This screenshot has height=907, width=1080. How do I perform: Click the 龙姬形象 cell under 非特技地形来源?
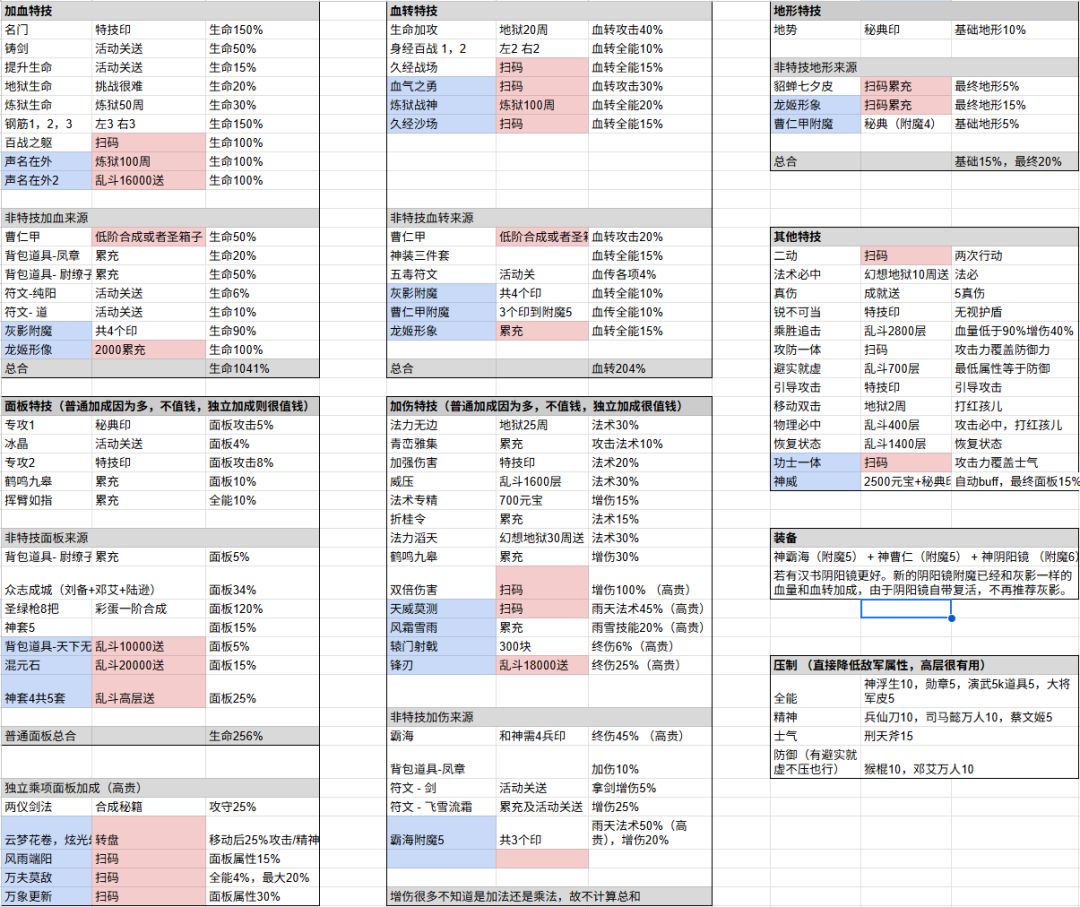point(816,105)
